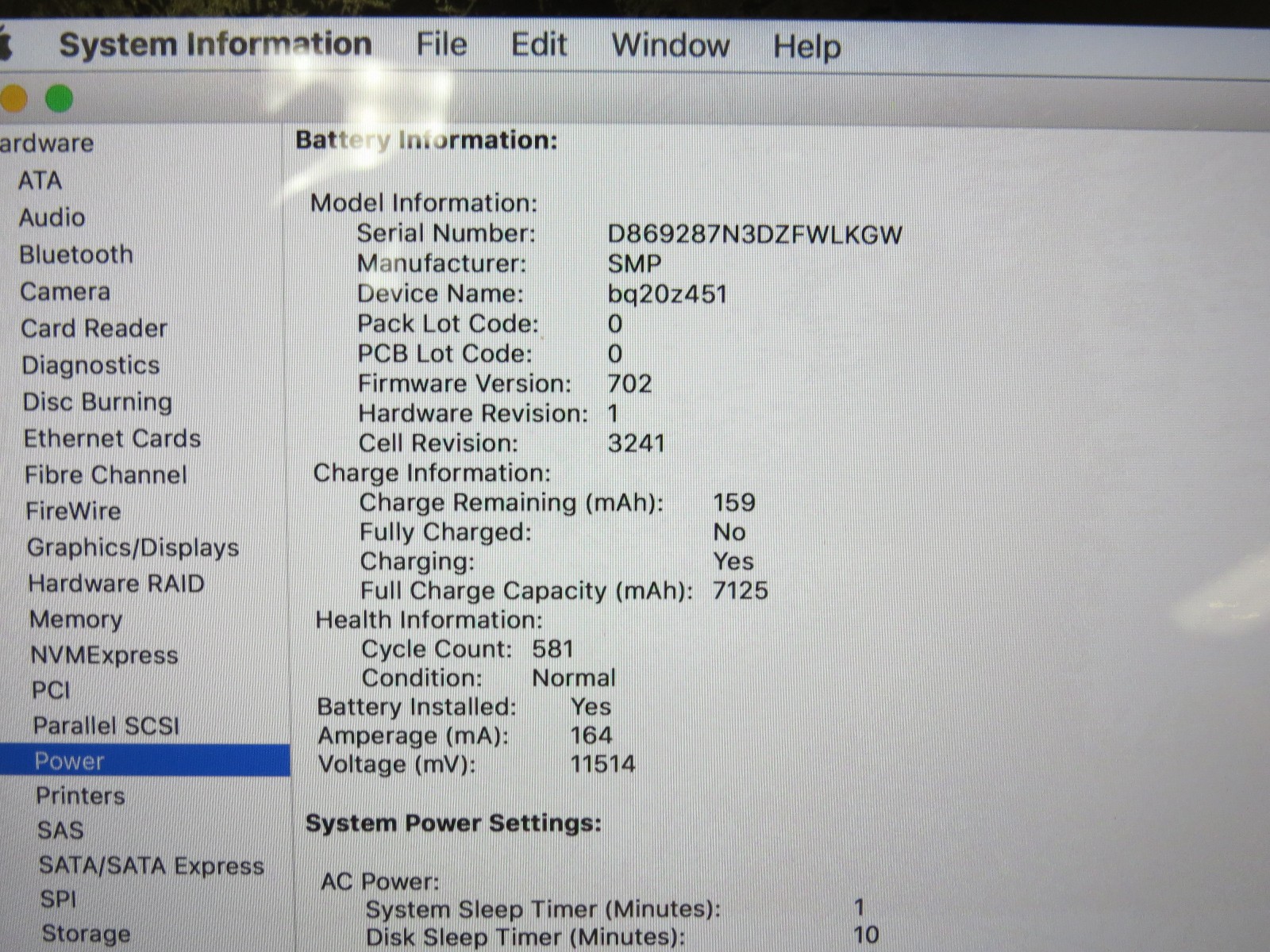Select Camera in the hardware list
1270x952 pixels.
[65, 292]
